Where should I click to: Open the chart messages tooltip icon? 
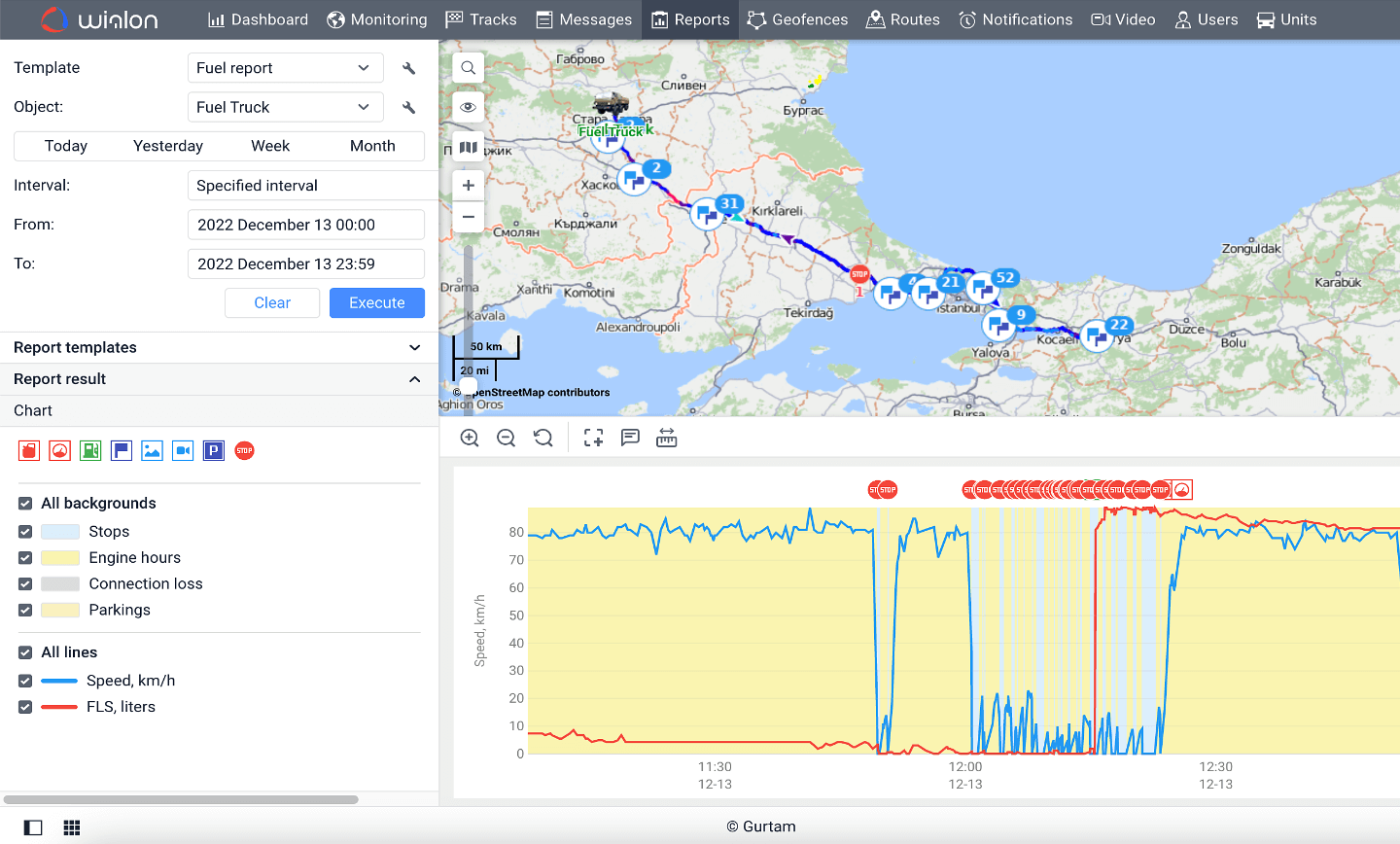(x=629, y=438)
